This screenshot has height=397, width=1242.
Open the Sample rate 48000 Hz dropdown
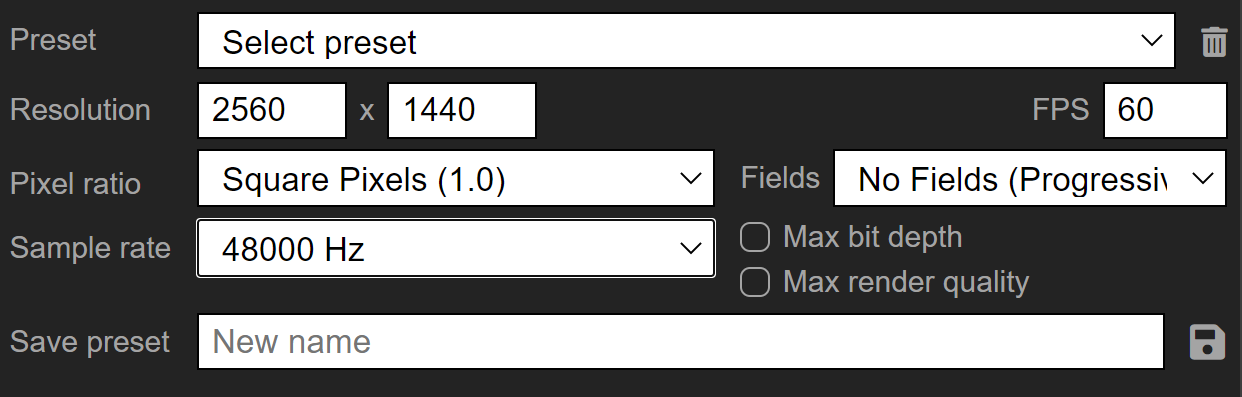[x=456, y=248]
